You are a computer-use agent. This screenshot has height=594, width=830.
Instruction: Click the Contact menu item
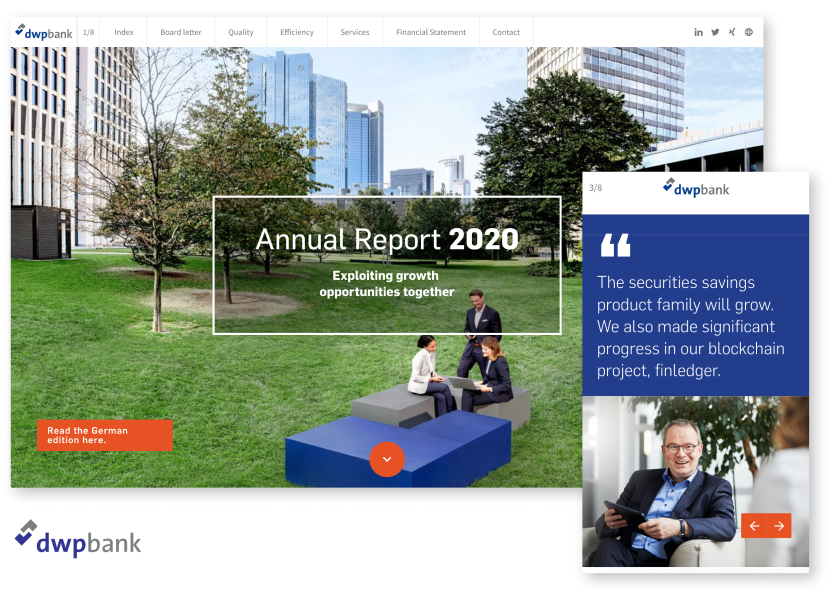(x=506, y=32)
